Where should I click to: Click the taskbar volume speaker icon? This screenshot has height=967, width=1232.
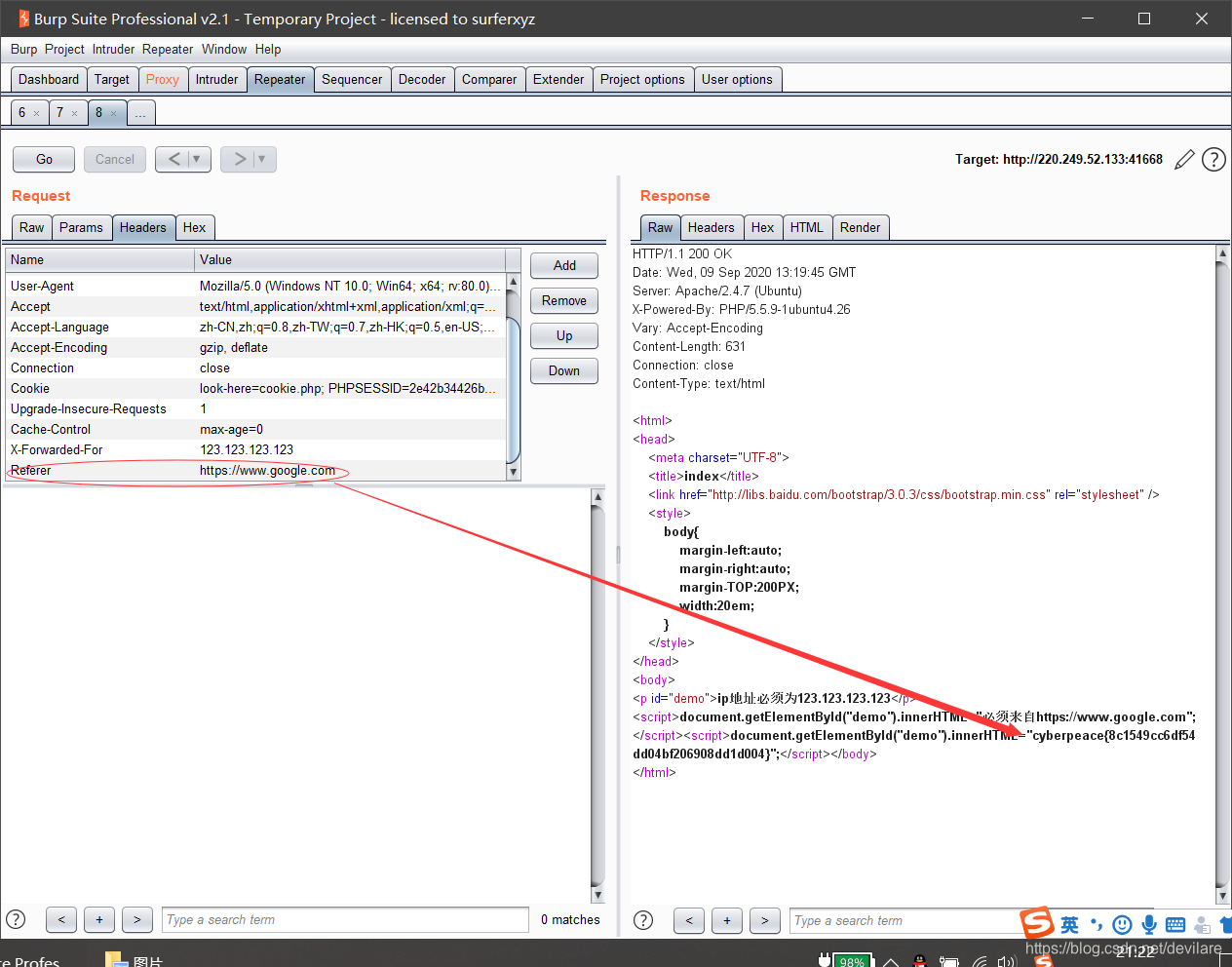(x=1007, y=962)
